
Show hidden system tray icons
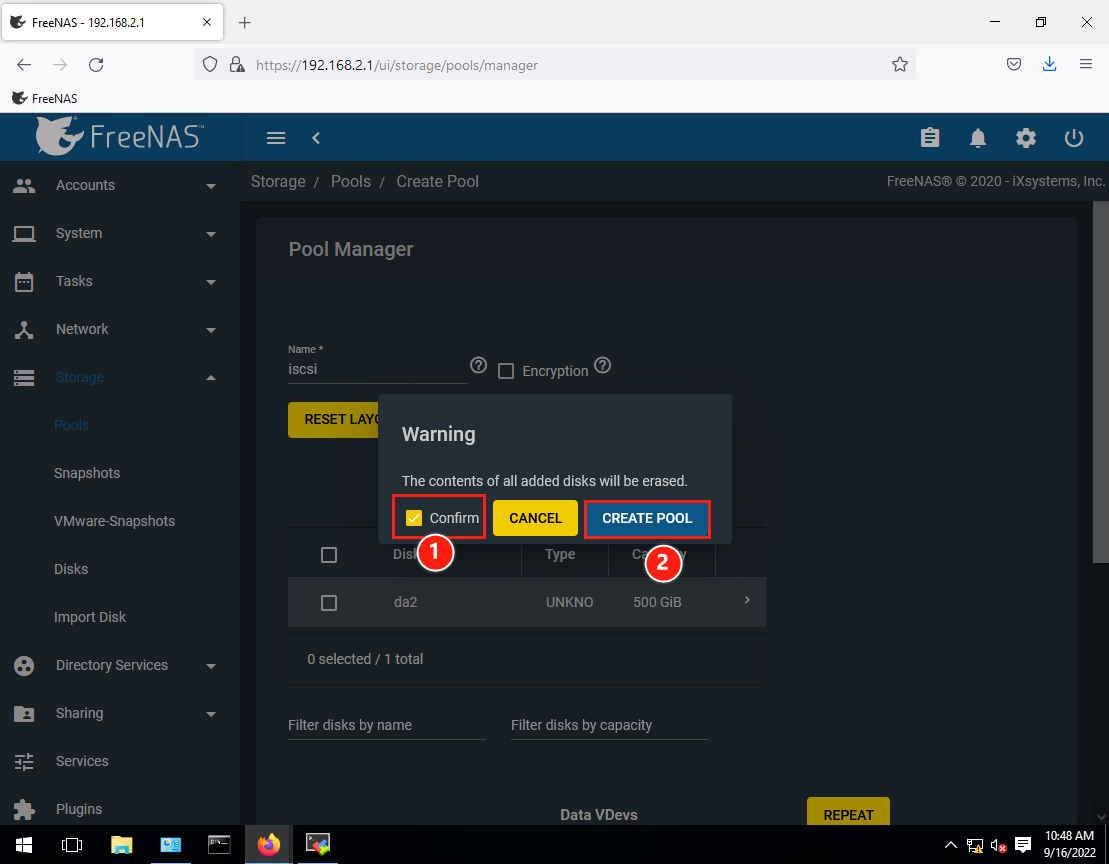(x=951, y=845)
